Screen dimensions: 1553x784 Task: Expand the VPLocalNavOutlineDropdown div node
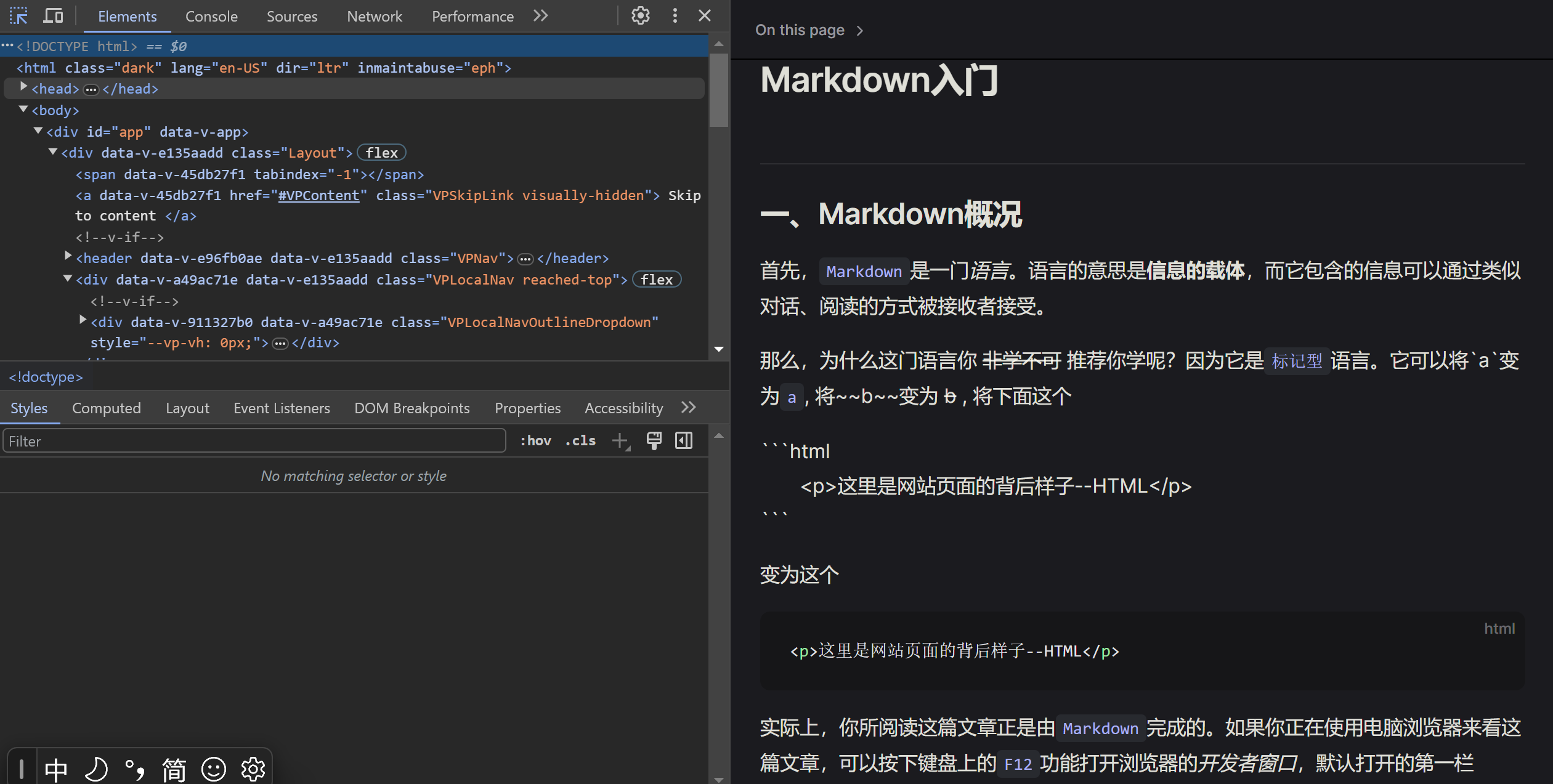(x=83, y=320)
